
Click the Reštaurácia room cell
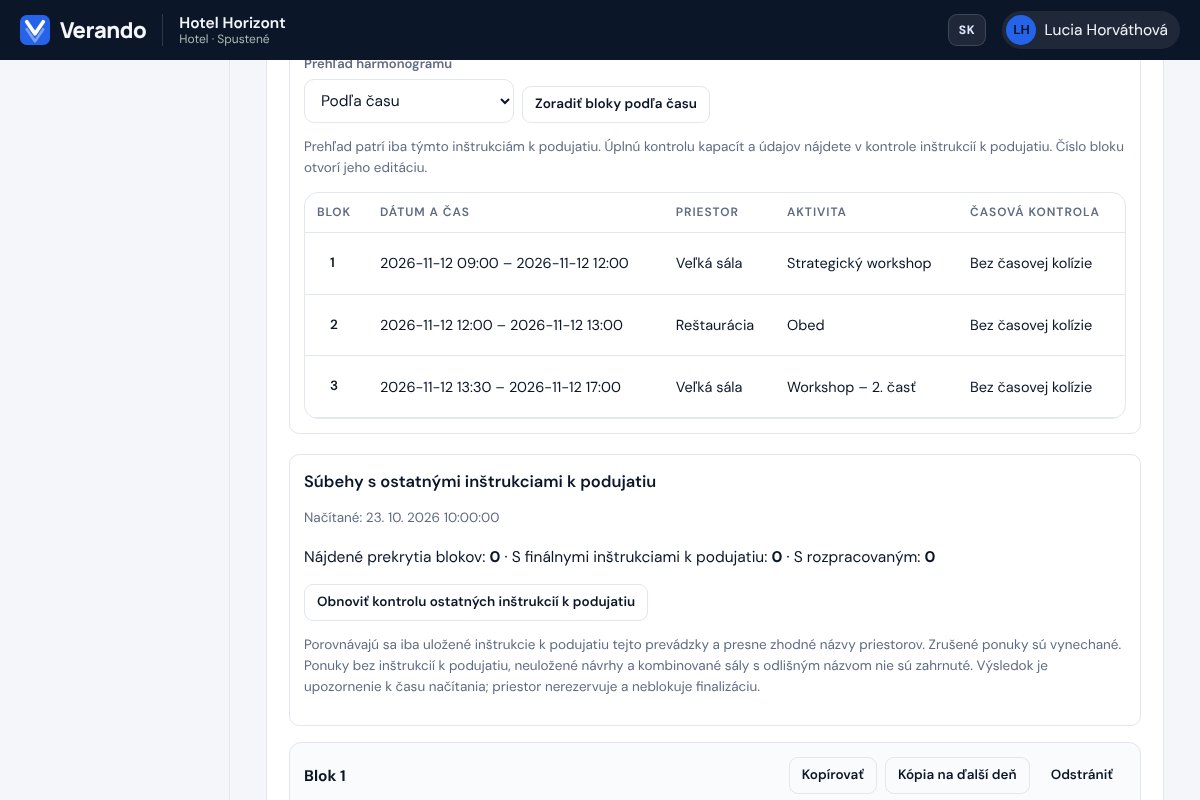click(x=715, y=325)
